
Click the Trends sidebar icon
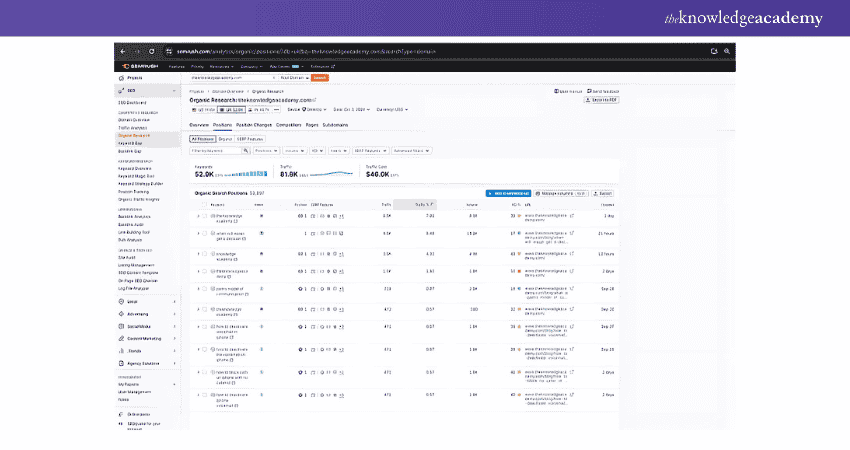pos(123,351)
